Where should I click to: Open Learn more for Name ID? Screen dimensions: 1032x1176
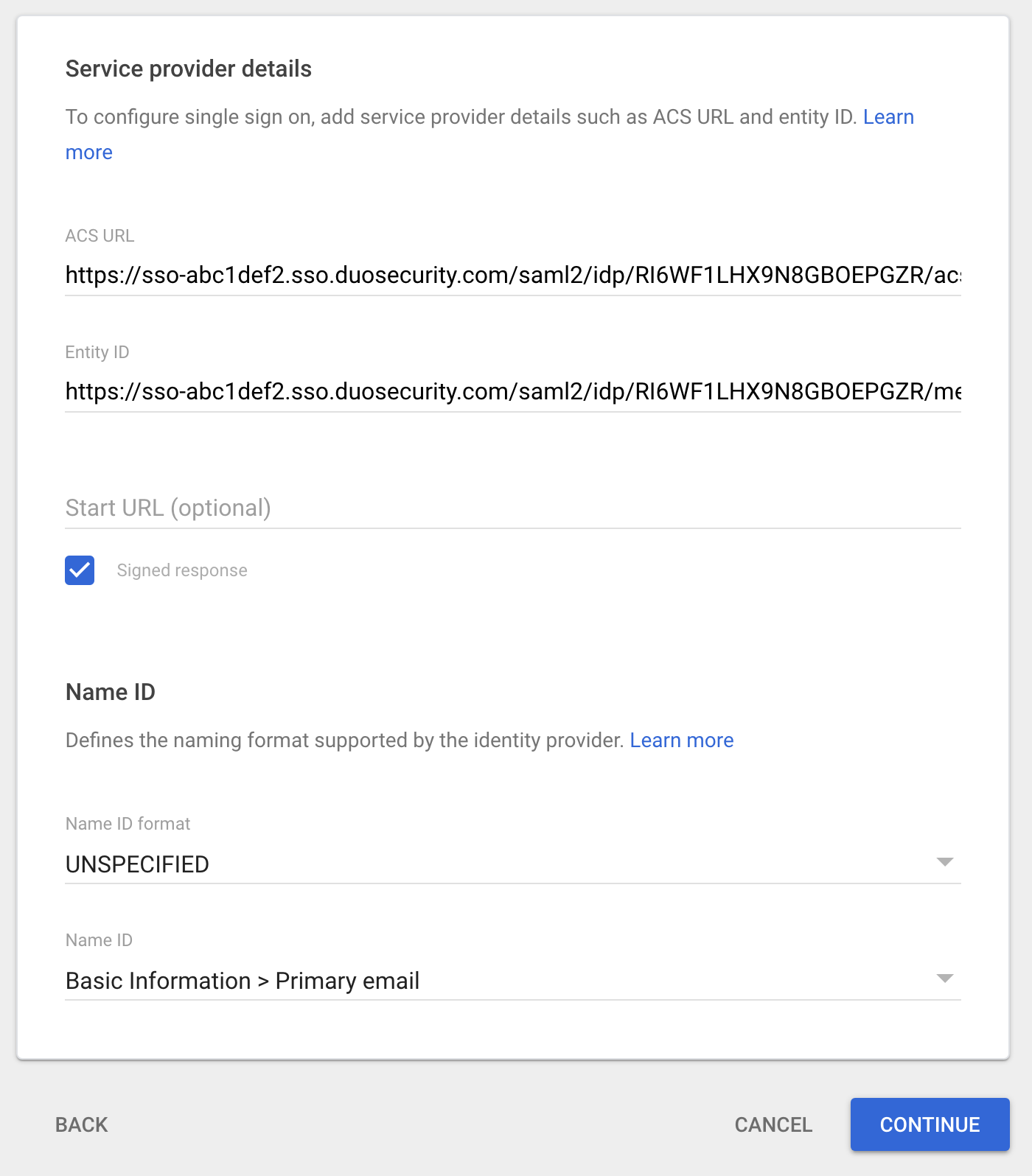pyautogui.click(x=682, y=740)
